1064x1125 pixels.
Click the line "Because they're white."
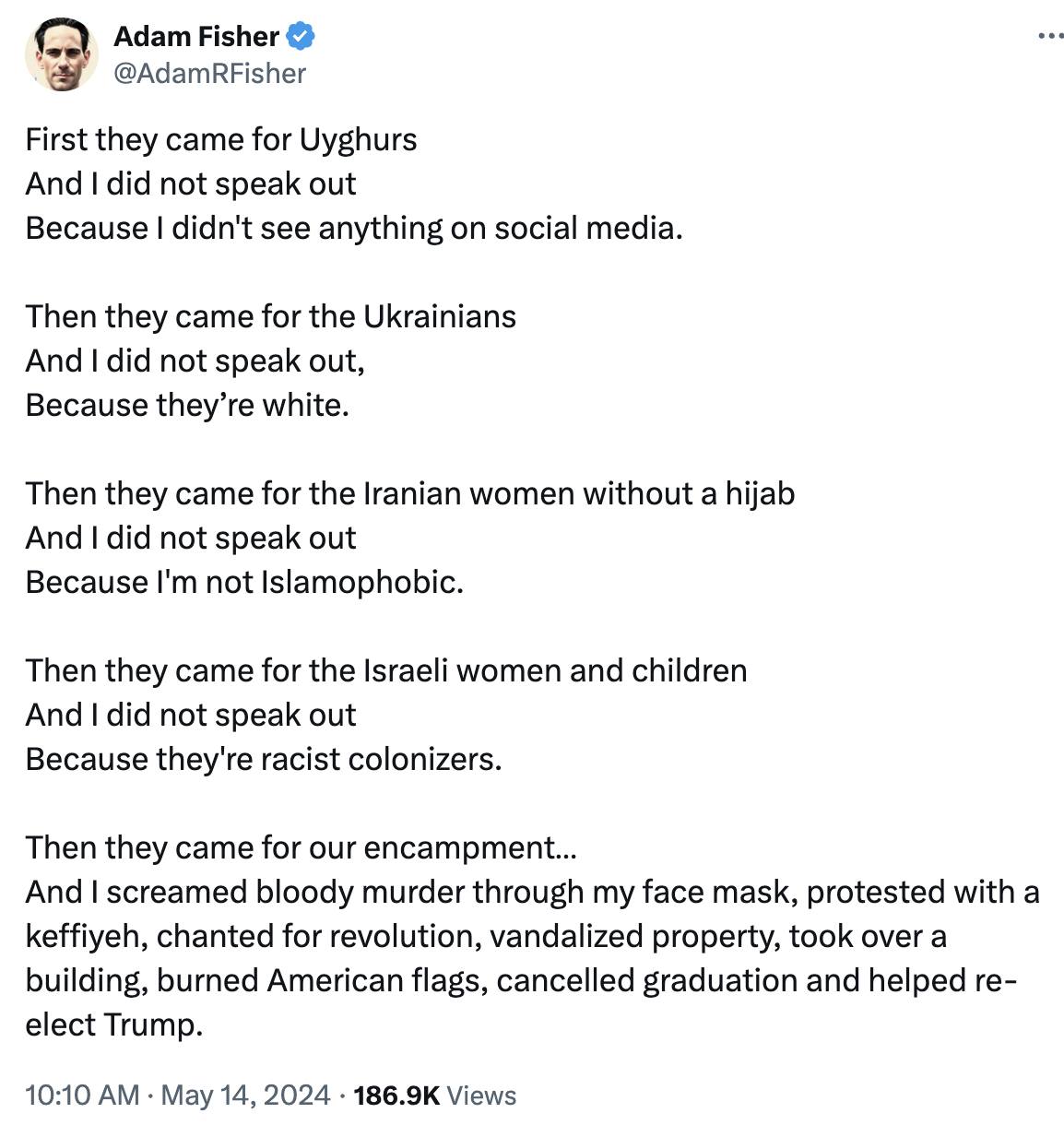187,406
